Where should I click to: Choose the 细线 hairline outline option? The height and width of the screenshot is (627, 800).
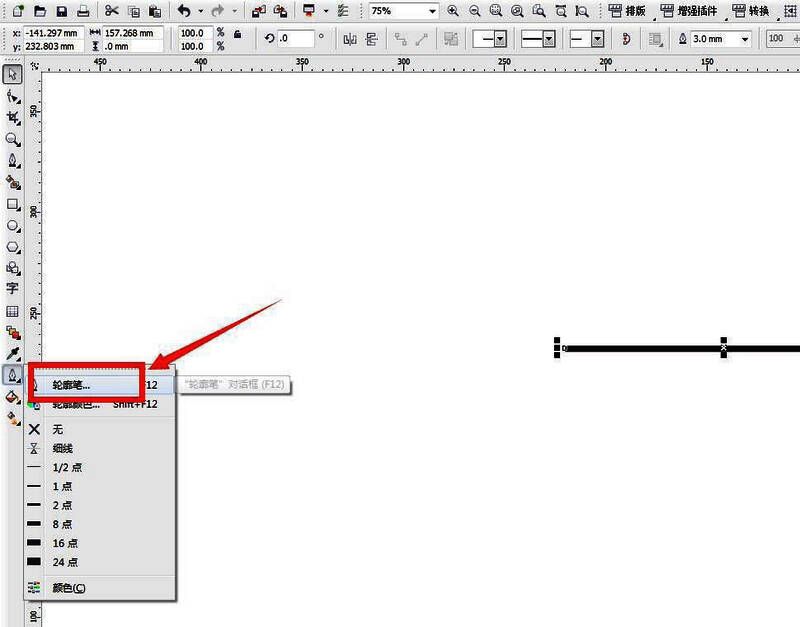[x=62, y=448]
